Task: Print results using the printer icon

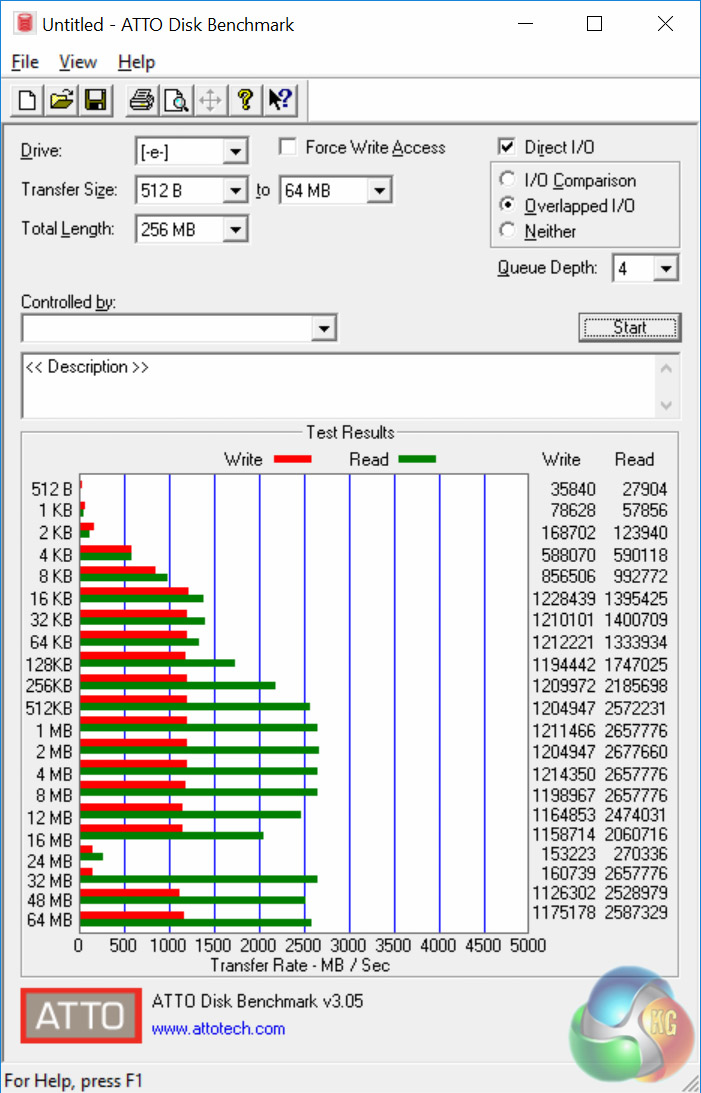Action: [x=141, y=100]
